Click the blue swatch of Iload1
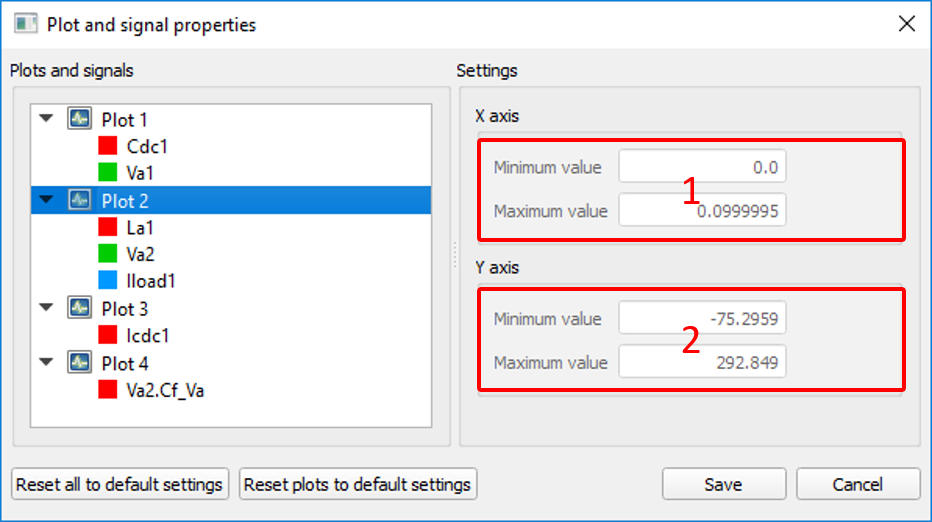 [108, 281]
